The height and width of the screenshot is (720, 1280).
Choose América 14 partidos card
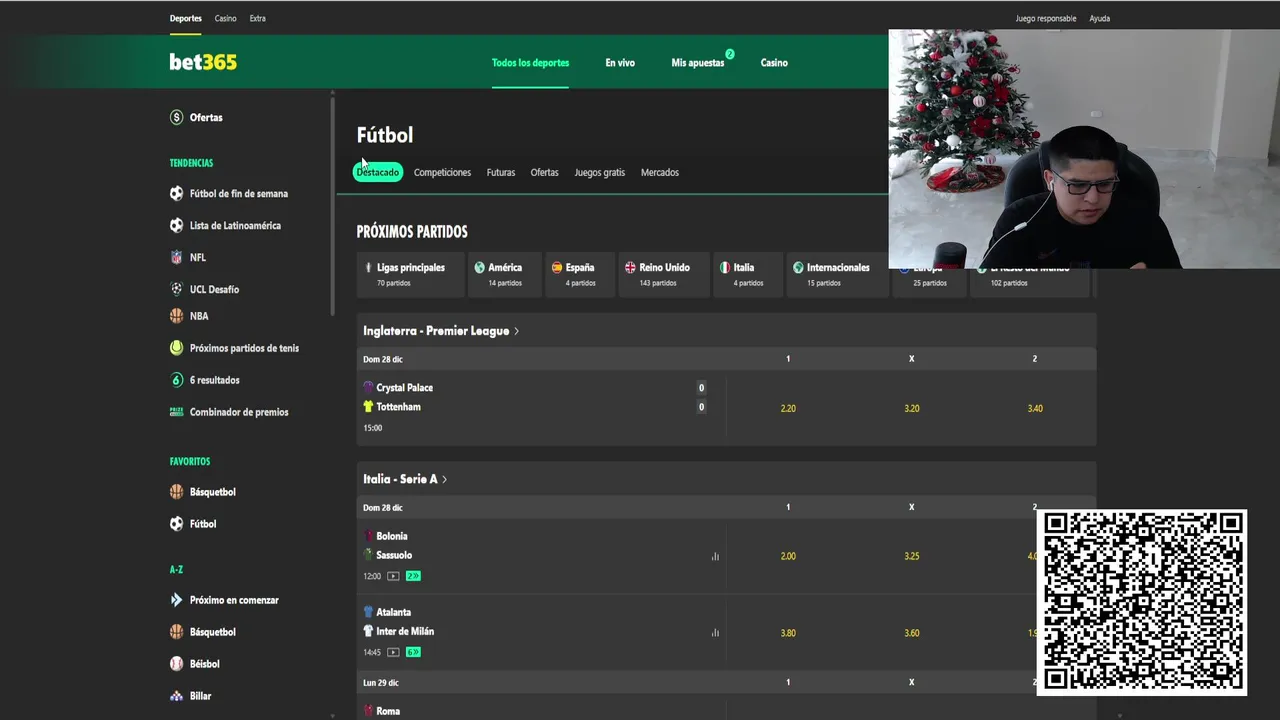[x=504, y=274]
